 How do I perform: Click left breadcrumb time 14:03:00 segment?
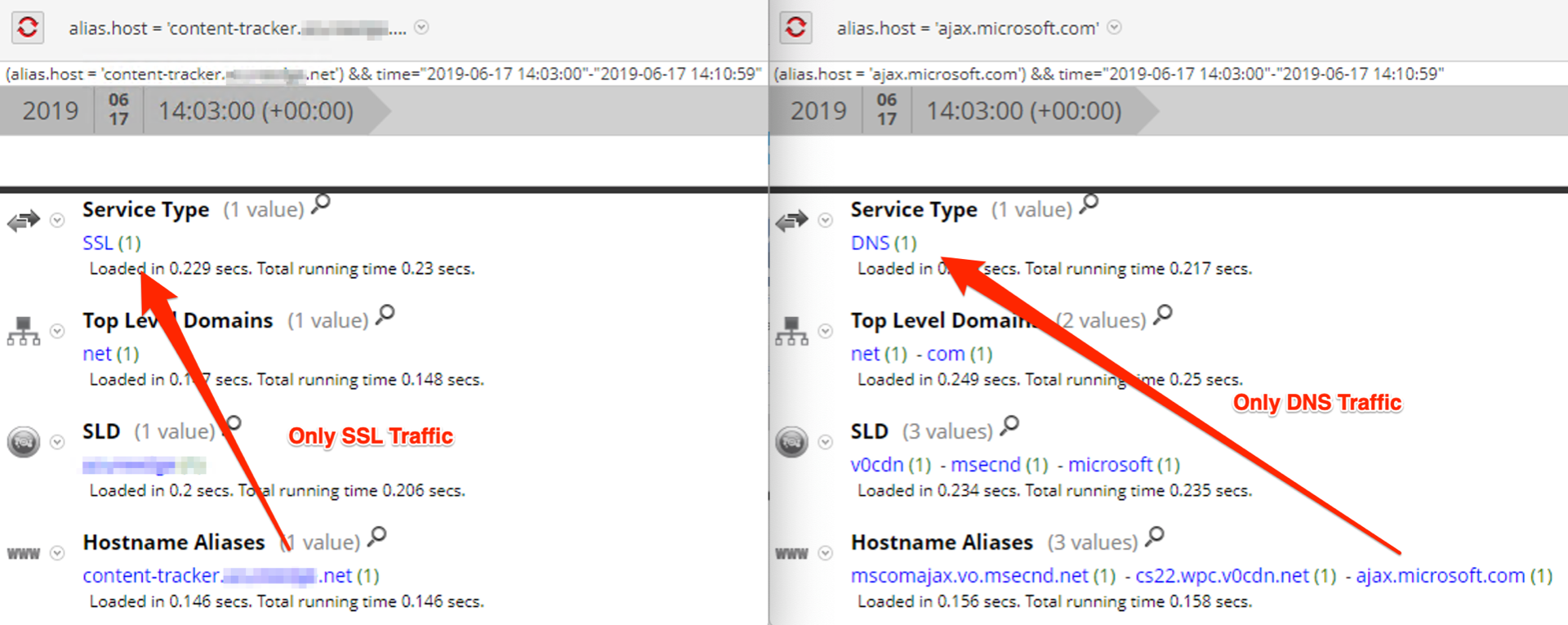coord(256,111)
